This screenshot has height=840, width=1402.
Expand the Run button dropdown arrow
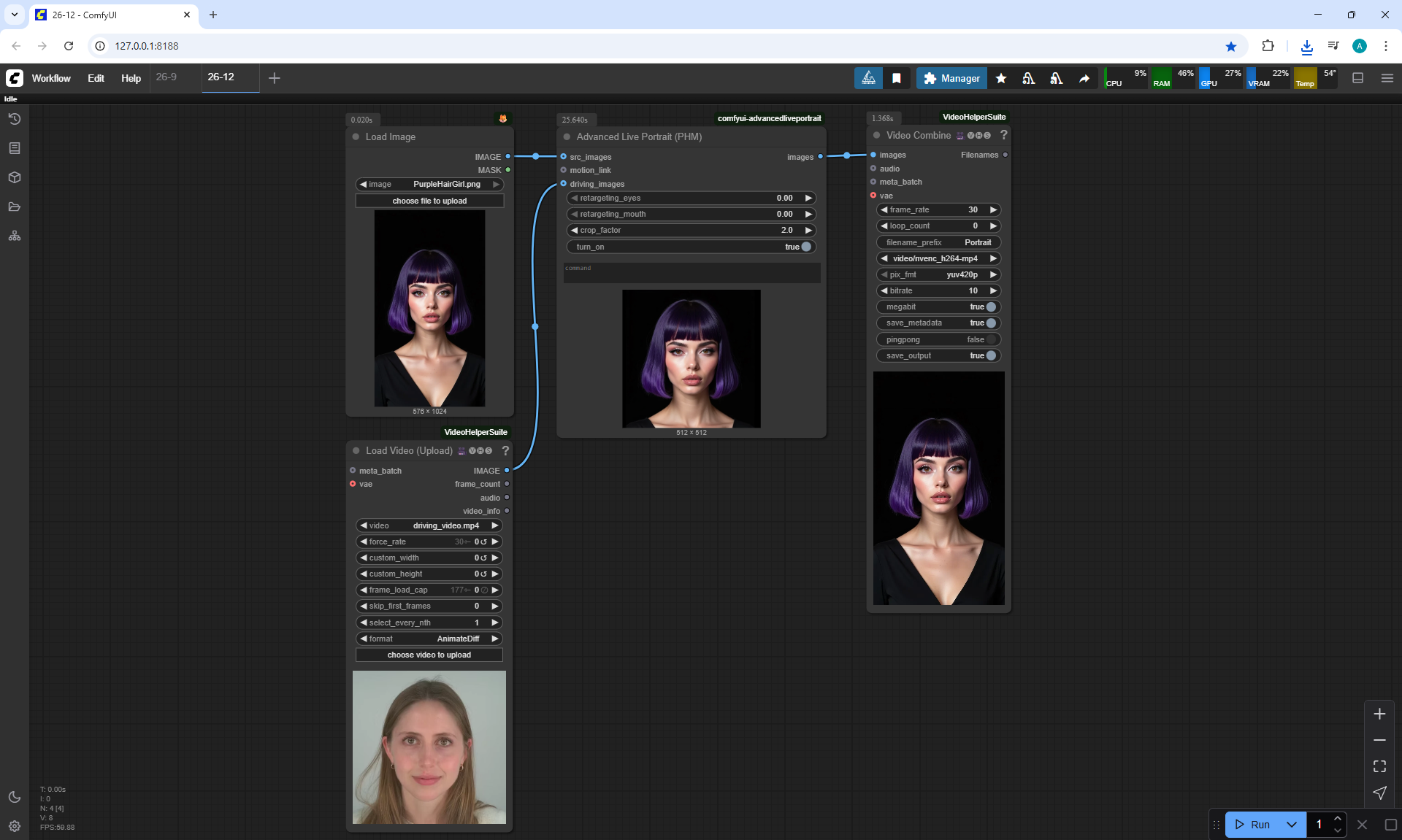[x=1291, y=825]
